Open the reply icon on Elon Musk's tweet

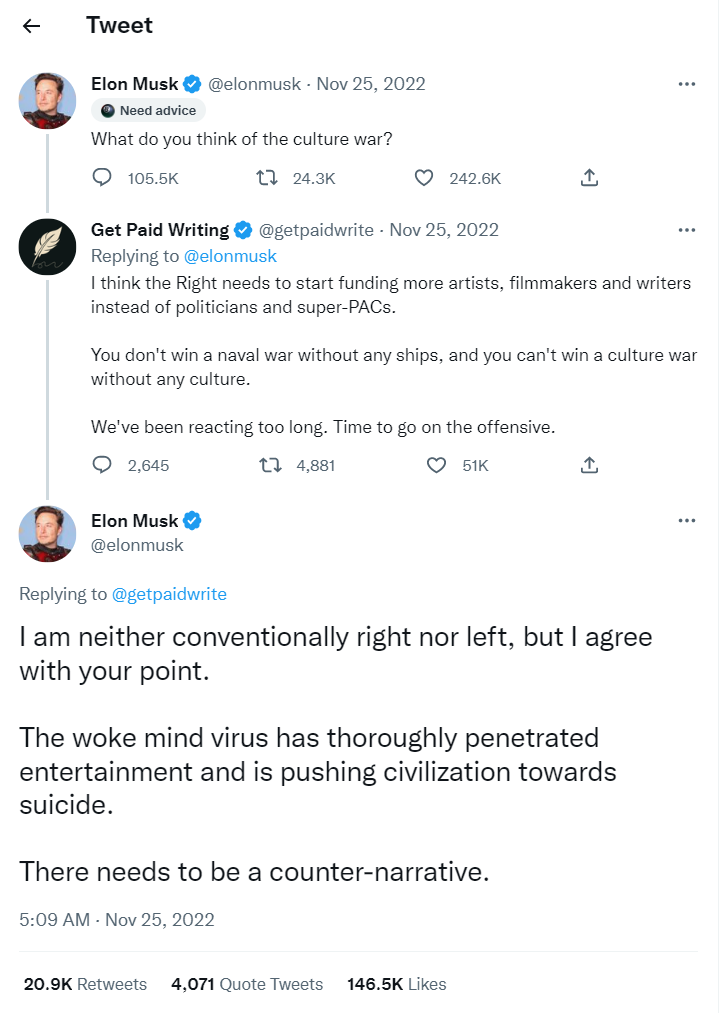coord(100,177)
